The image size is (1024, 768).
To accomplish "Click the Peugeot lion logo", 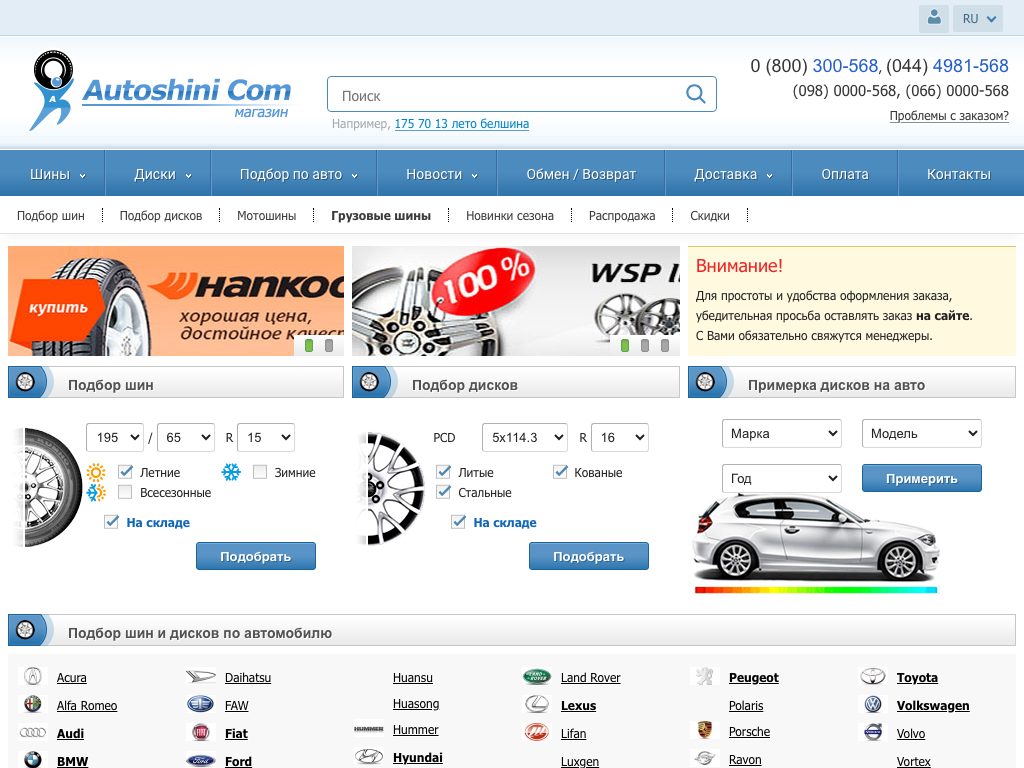I will 705,677.
